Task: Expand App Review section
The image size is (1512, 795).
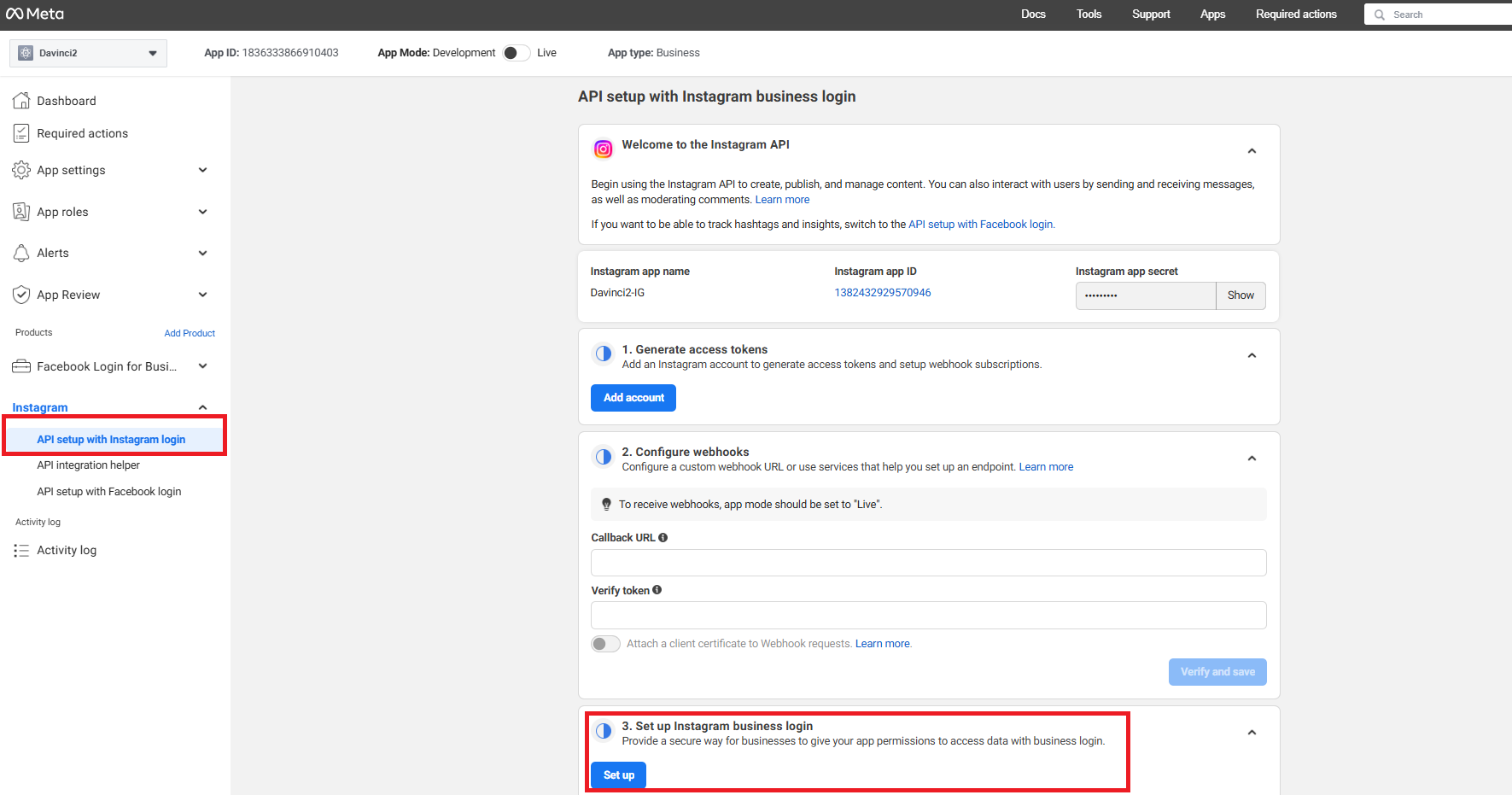Action: coord(203,295)
